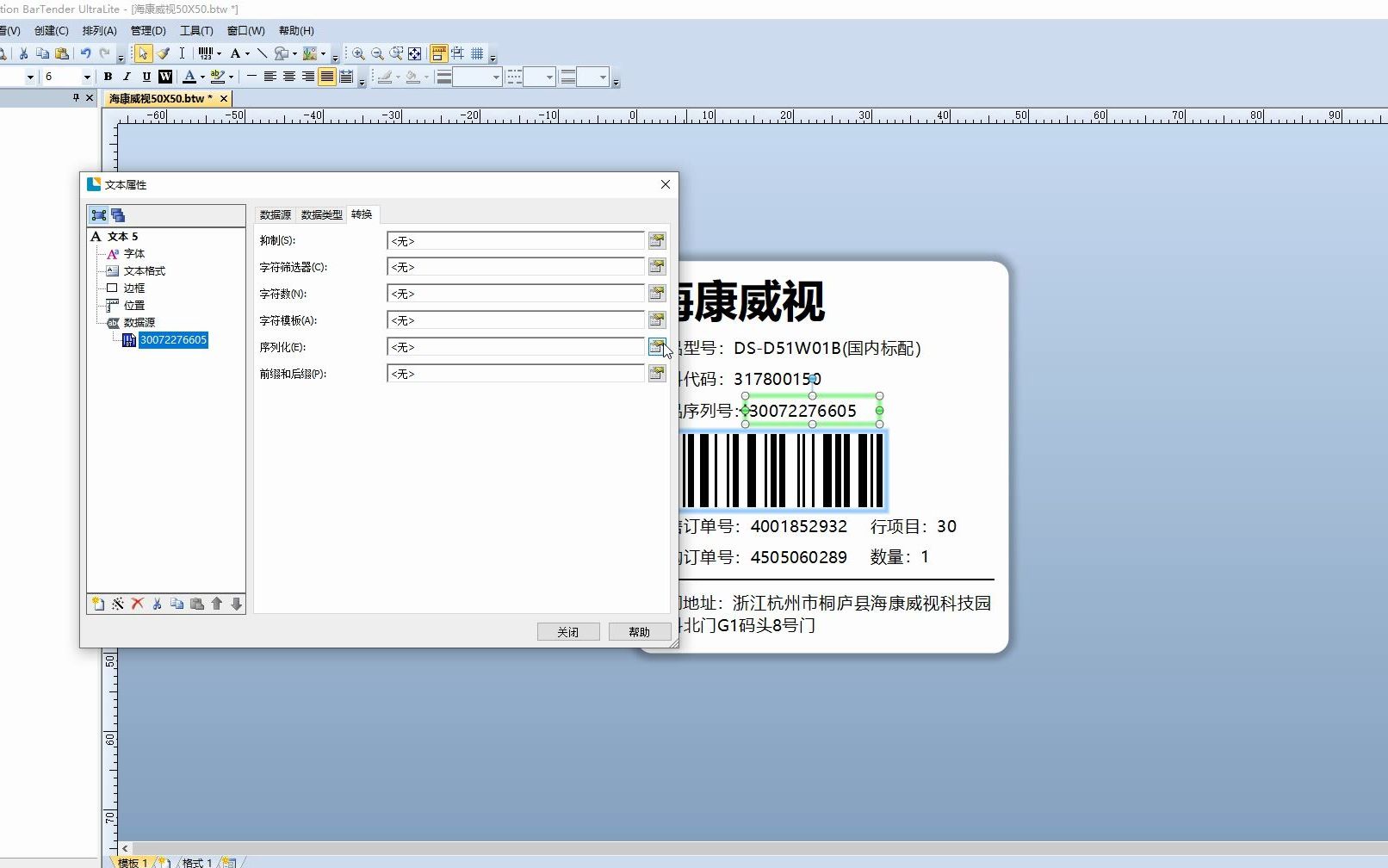Open the text highlight color dropdown arrow
The width and height of the screenshot is (1388, 868).
pos(231,77)
